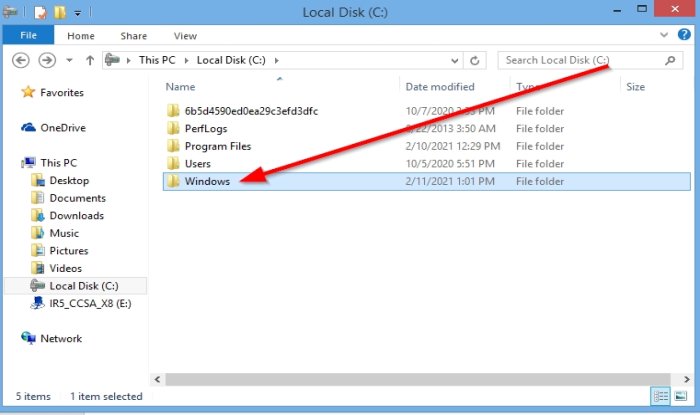Open Pictures in the navigation pane

tap(69, 251)
